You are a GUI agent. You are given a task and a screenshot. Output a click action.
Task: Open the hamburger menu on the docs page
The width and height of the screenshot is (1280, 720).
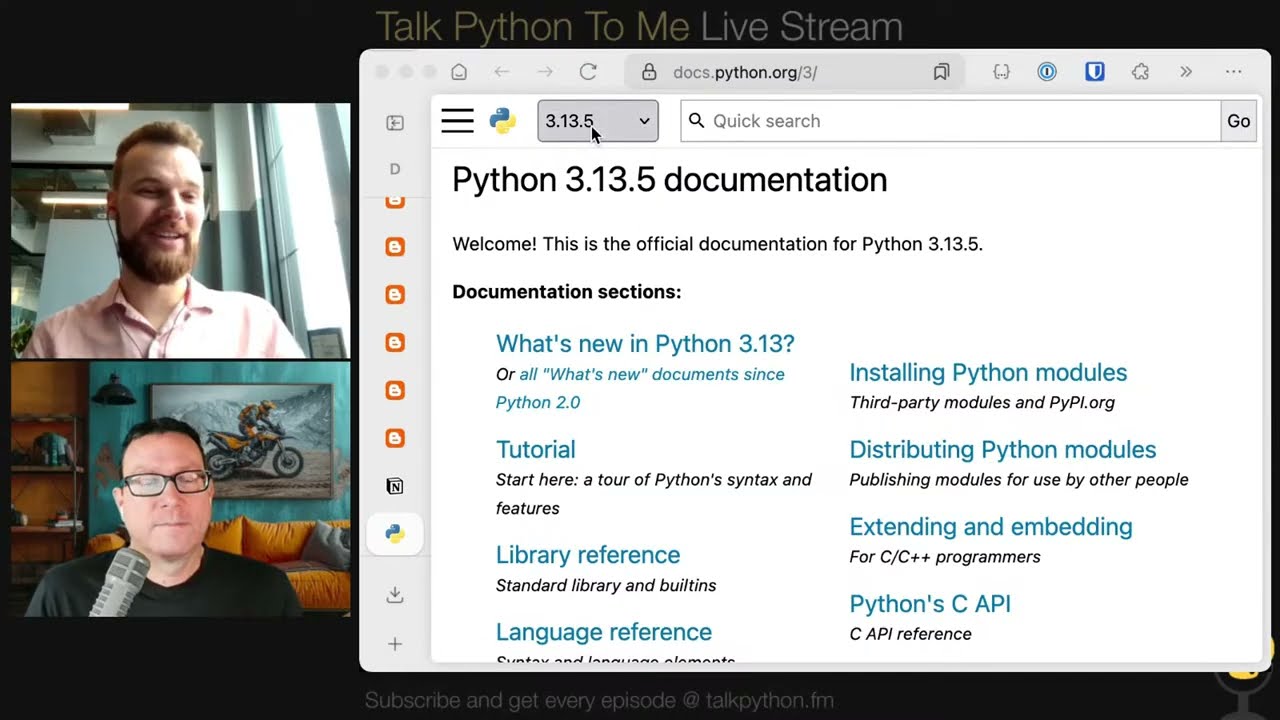pos(457,120)
